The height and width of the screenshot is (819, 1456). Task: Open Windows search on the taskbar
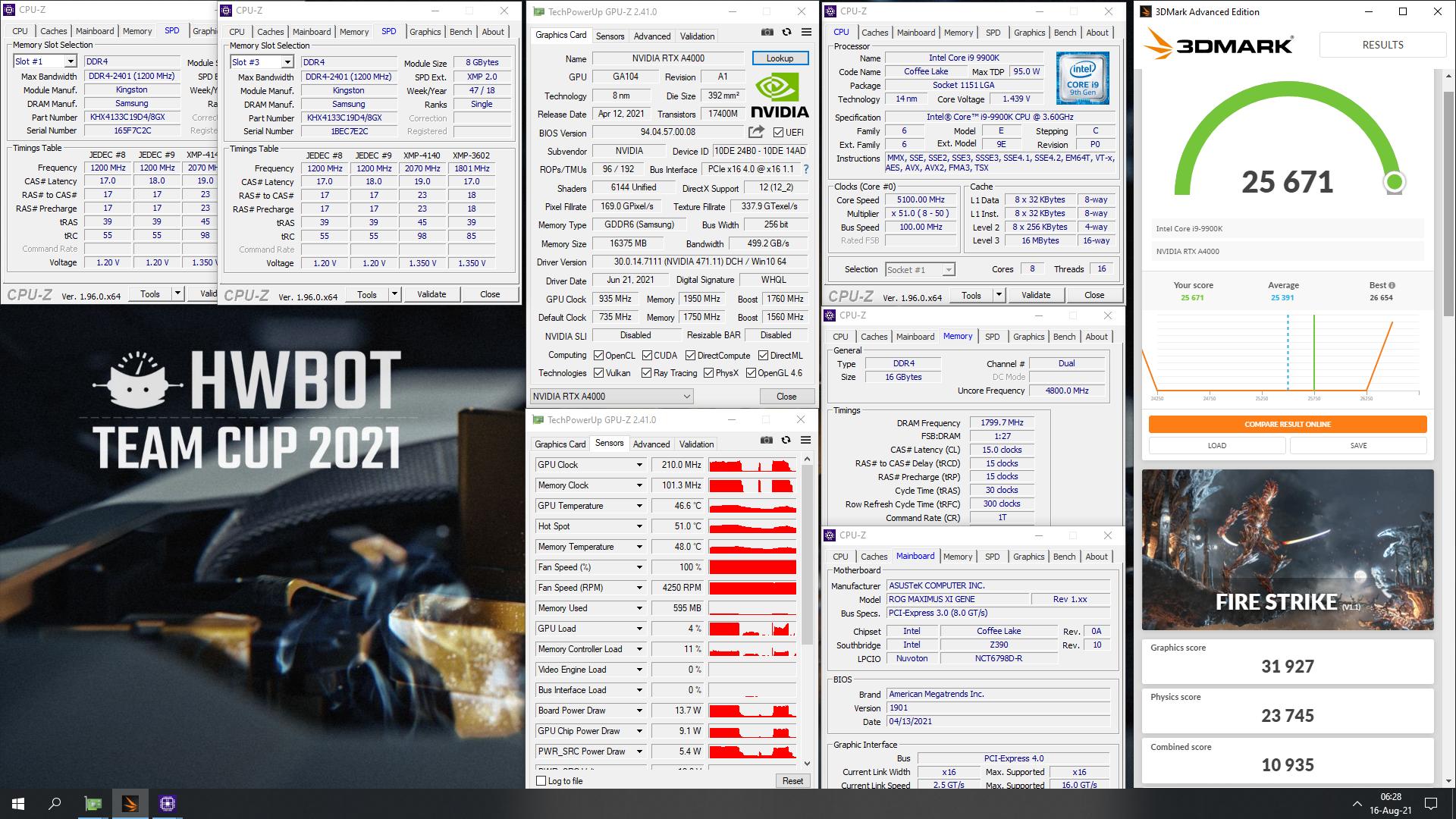(x=55, y=804)
